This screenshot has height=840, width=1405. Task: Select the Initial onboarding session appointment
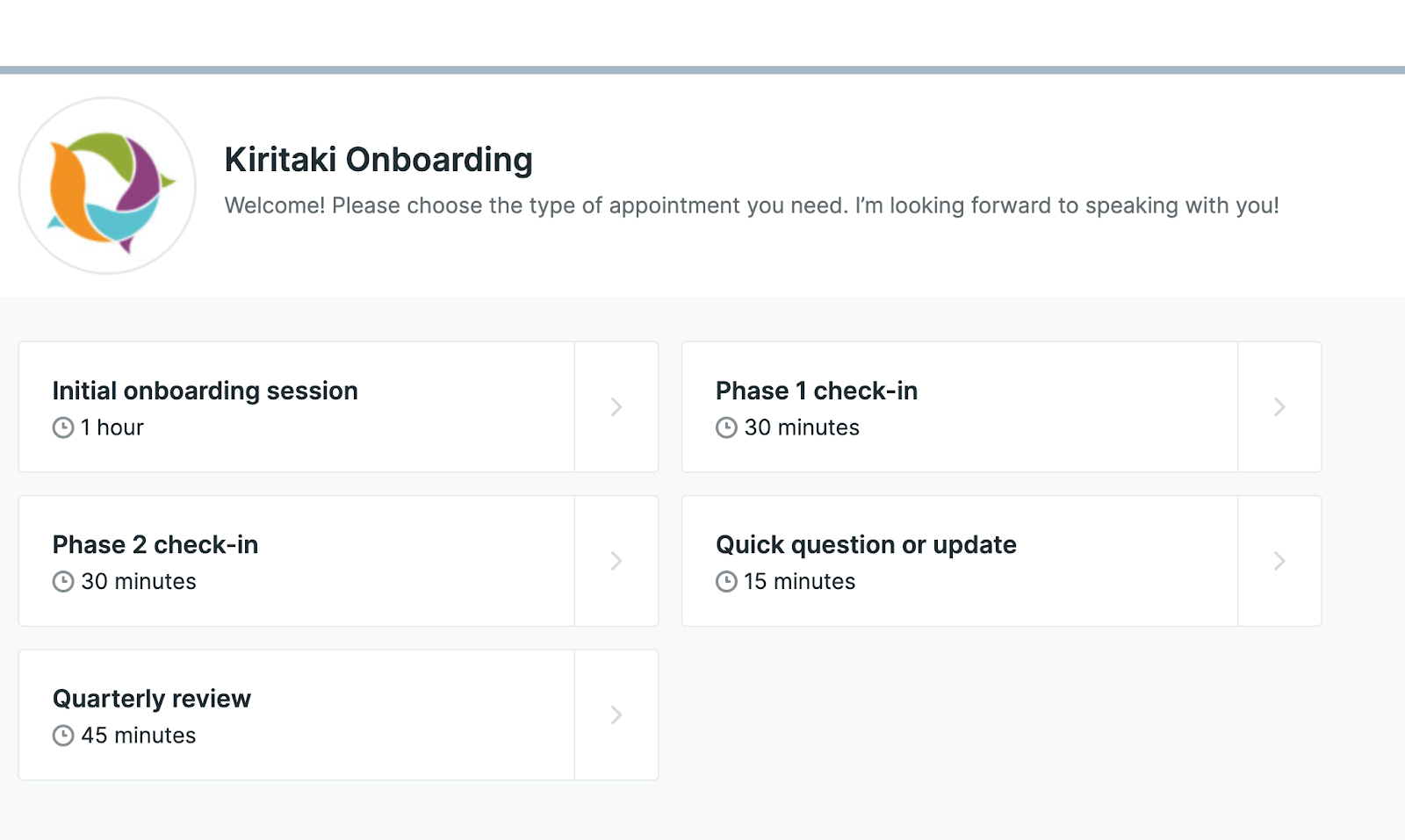point(295,406)
